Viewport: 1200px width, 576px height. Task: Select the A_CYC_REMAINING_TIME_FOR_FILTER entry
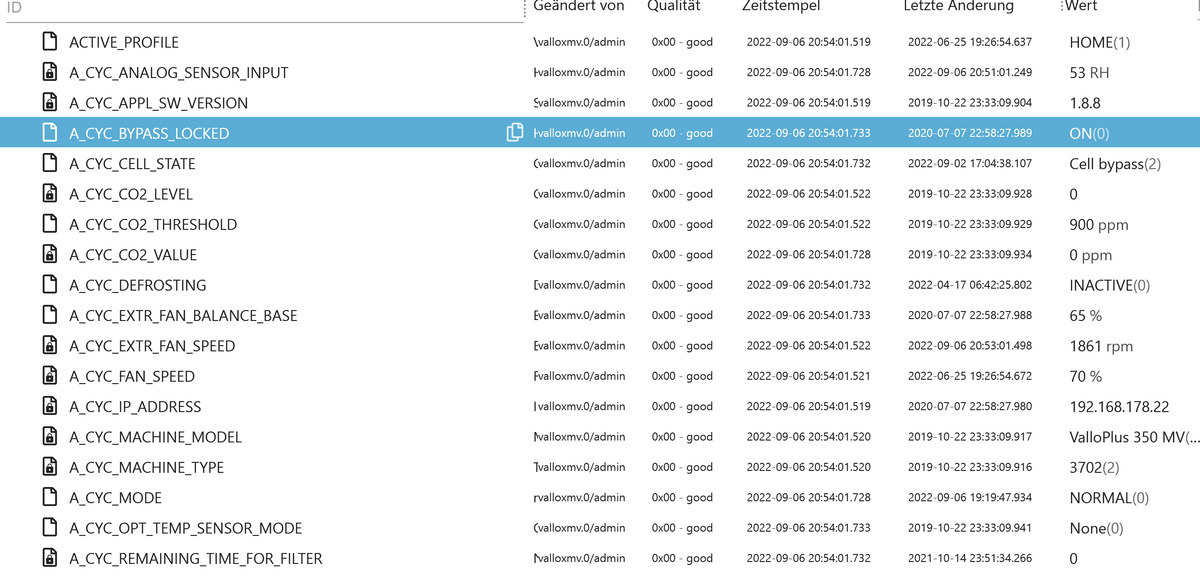point(196,558)
